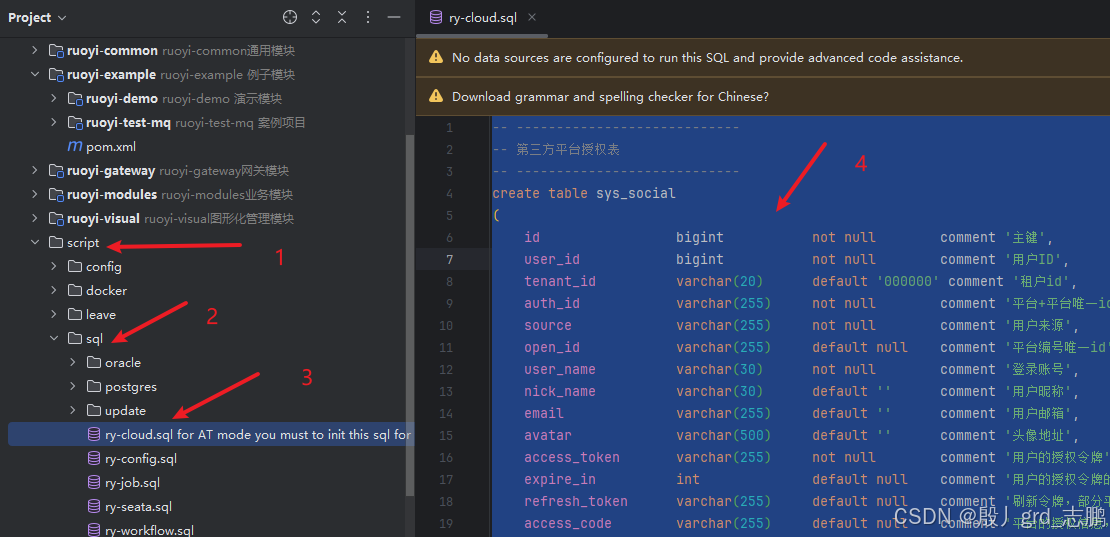This screenshot has width=1110, height=537.
Task: Collapse the sql folder node
Action: tap(54, 339)
